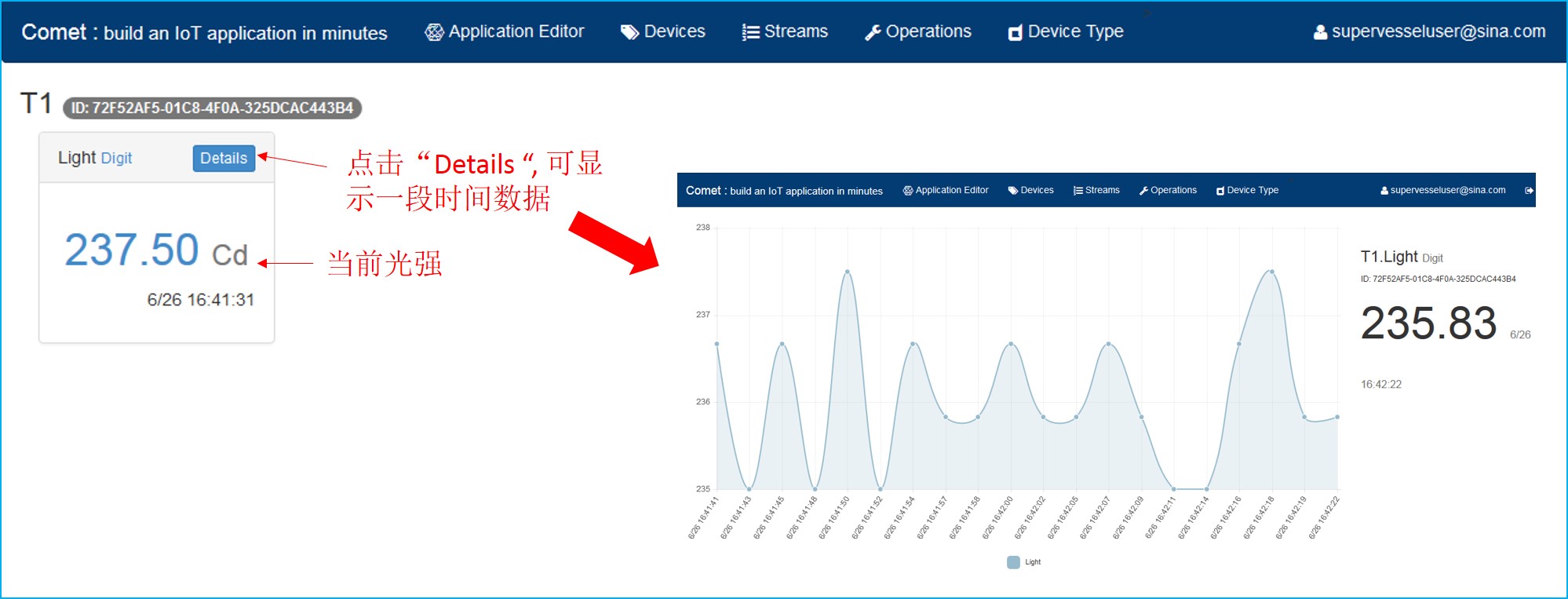Click the 237.50 Cd light value
Image resolution: width=1568 pixels, height=599 pixels.
pyautogui.click(x=156, y=250)
